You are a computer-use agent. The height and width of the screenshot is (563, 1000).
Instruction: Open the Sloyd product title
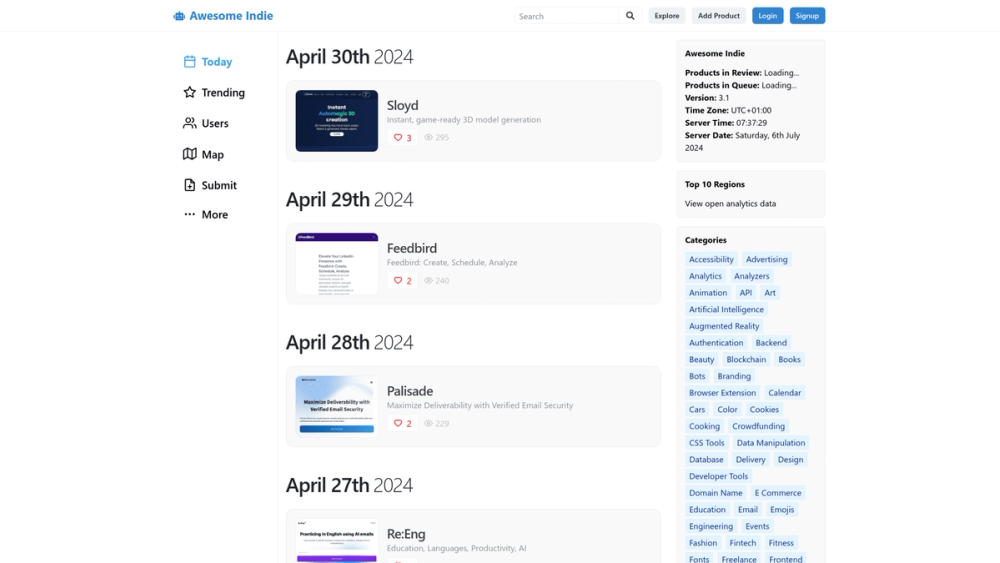402,105
